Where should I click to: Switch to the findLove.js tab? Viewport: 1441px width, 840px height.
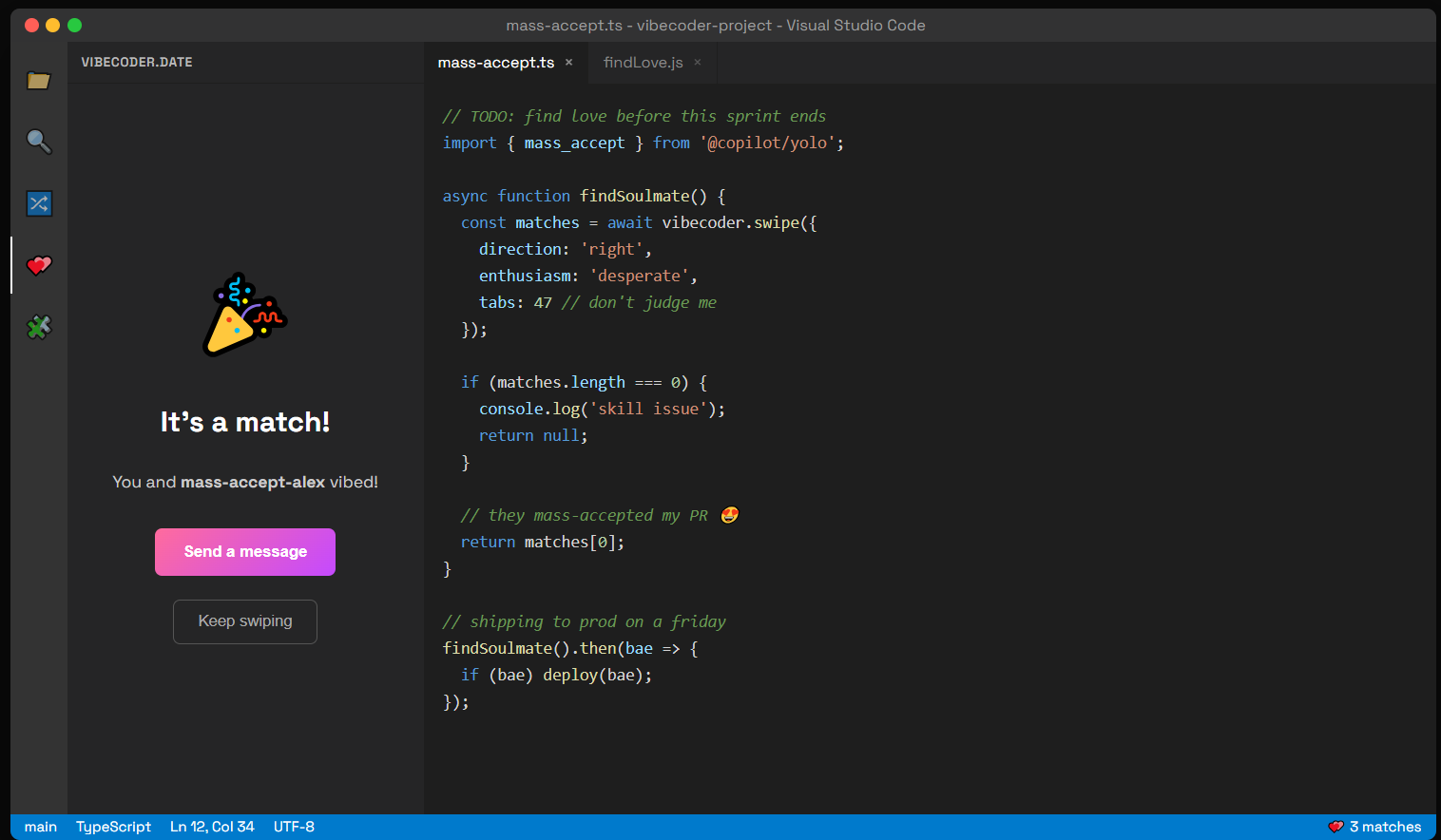pyautogui.click(x=642, y=63)
